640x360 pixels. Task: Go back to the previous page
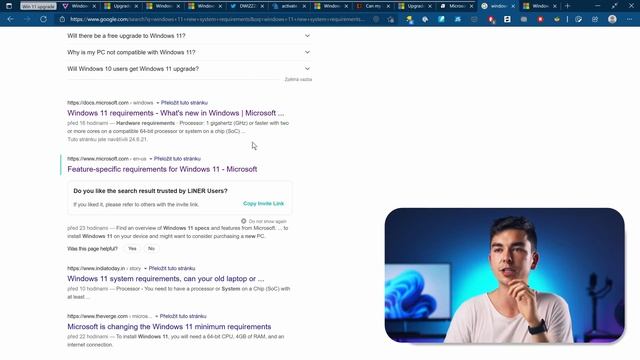pyautogui.click(x=11, y=19)
